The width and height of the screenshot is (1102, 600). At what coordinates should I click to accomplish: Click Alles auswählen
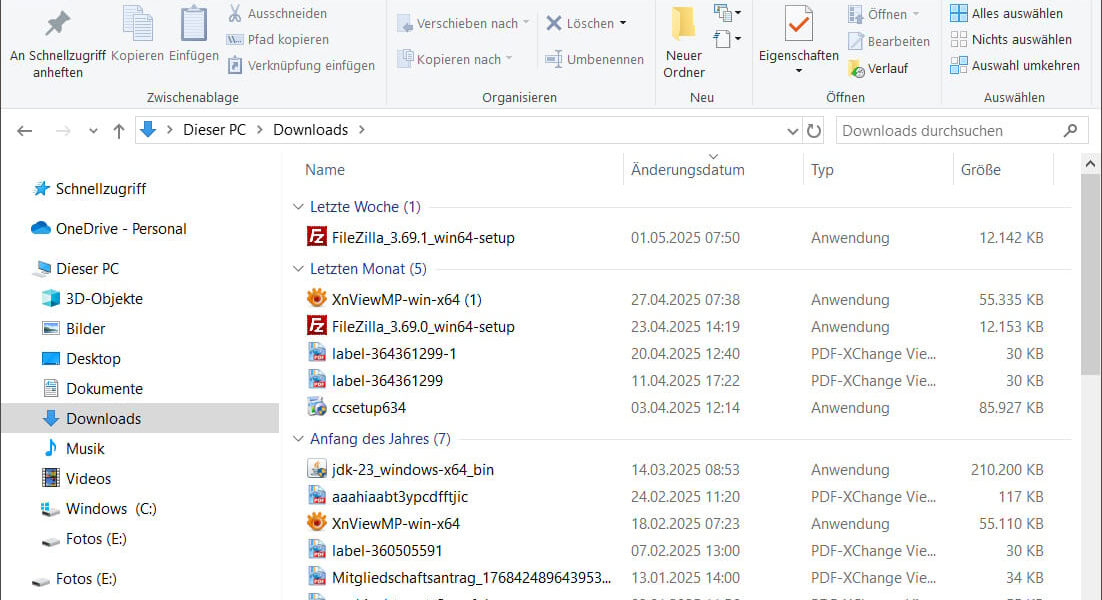(1006, 13)
